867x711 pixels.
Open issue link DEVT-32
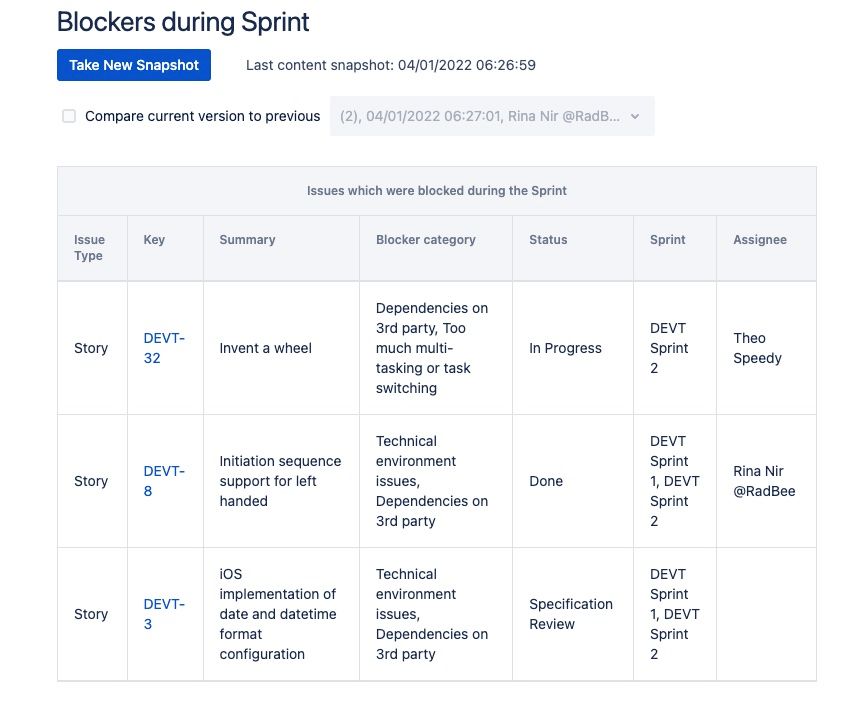click(x=164, y=348)
